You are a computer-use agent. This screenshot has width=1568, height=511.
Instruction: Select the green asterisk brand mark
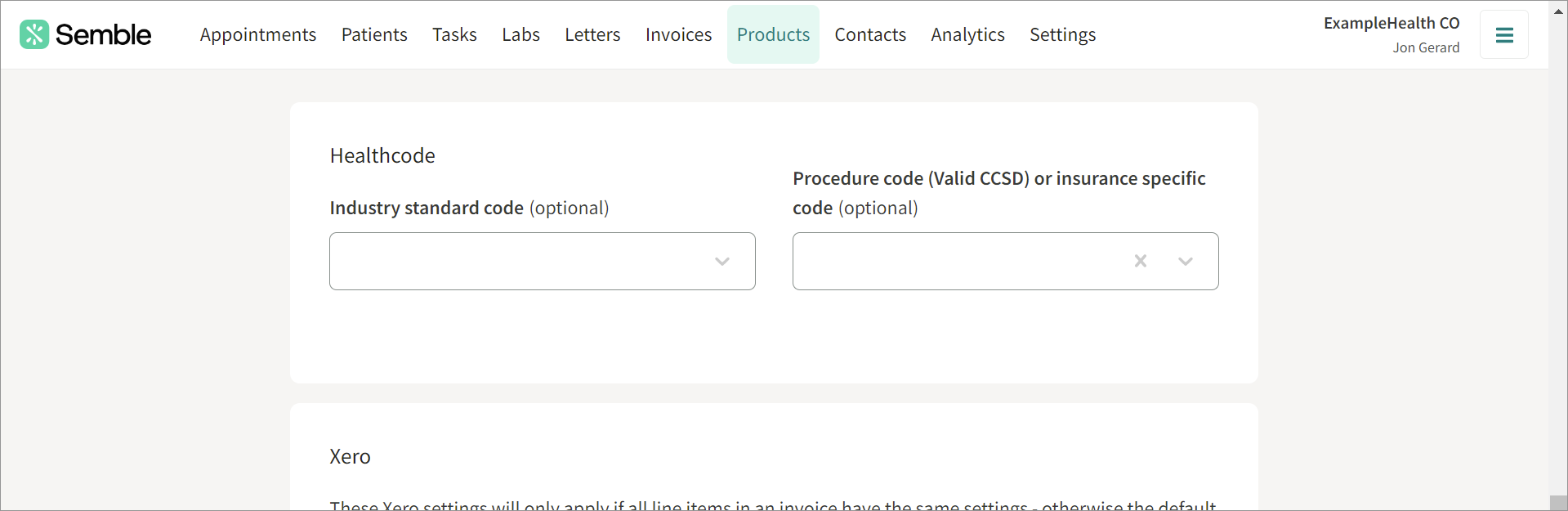point(34,34)
